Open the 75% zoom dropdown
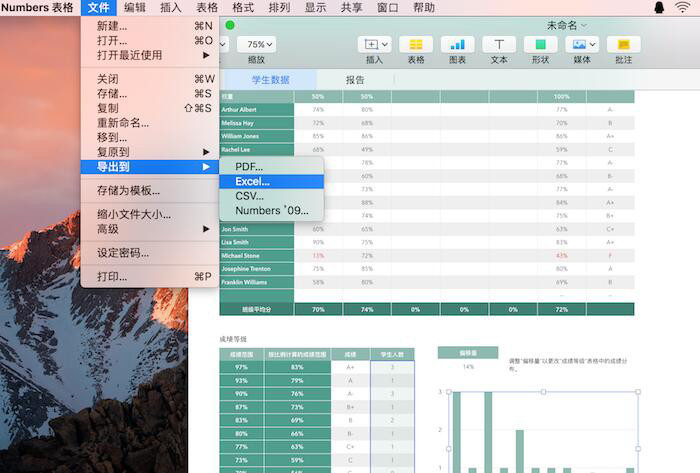The width and height of the screenshot is (700, 473). pos(256,44)
